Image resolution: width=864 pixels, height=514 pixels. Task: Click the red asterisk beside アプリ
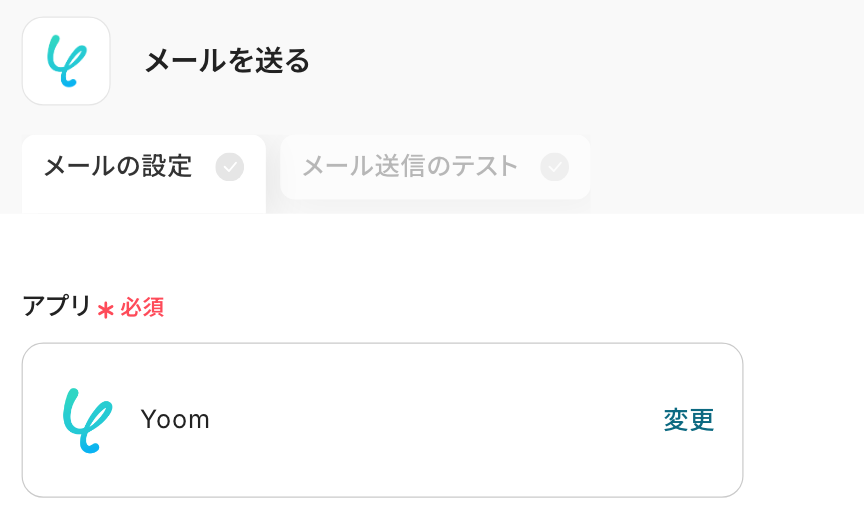106,309
